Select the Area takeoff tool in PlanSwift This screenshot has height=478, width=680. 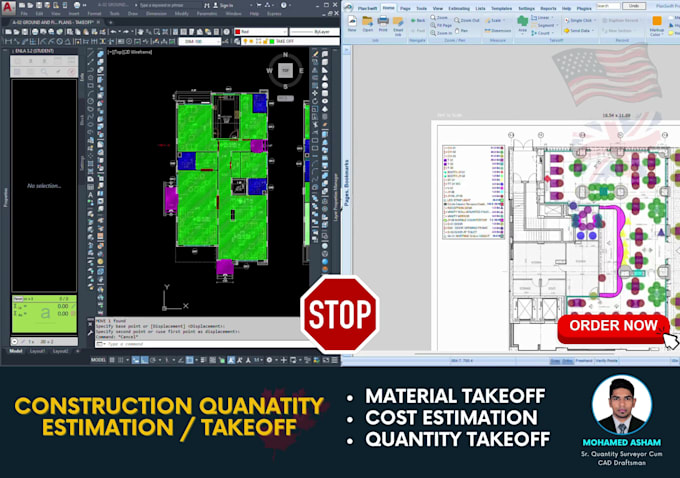pyautogui.click(x=523, y=24)
